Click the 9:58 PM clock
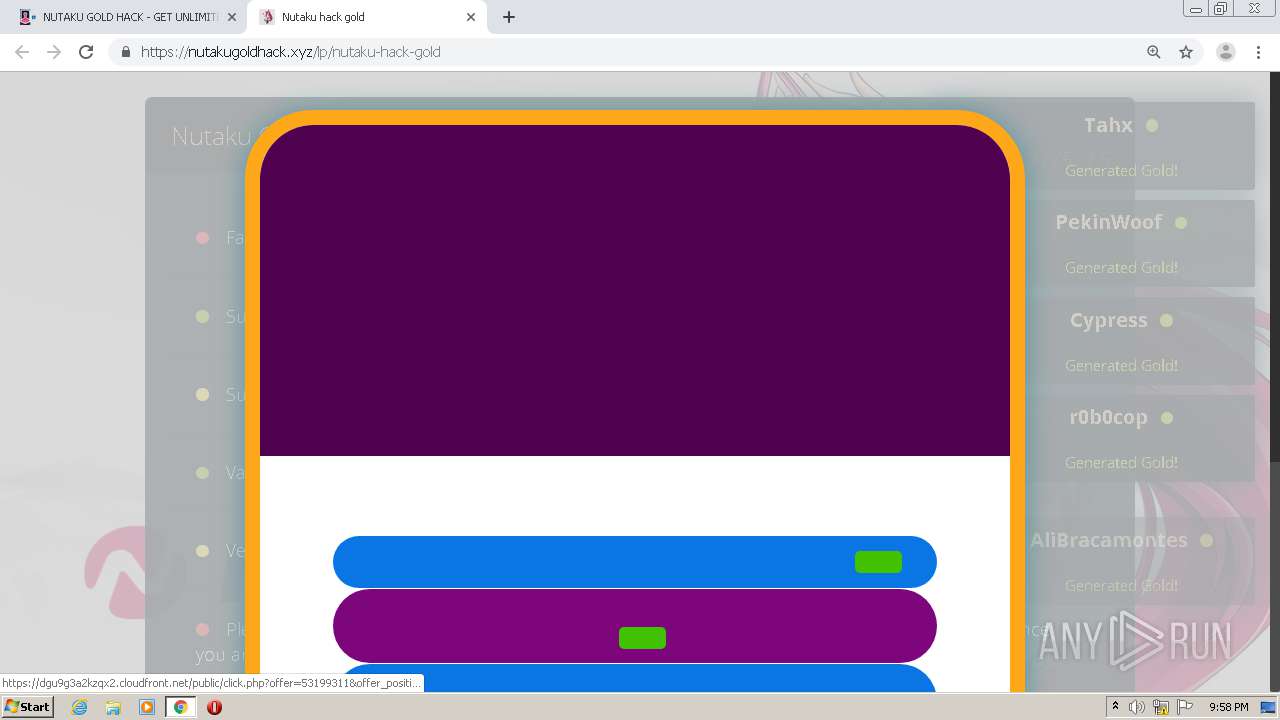The image size is (1280, 720). [1228, 707]
